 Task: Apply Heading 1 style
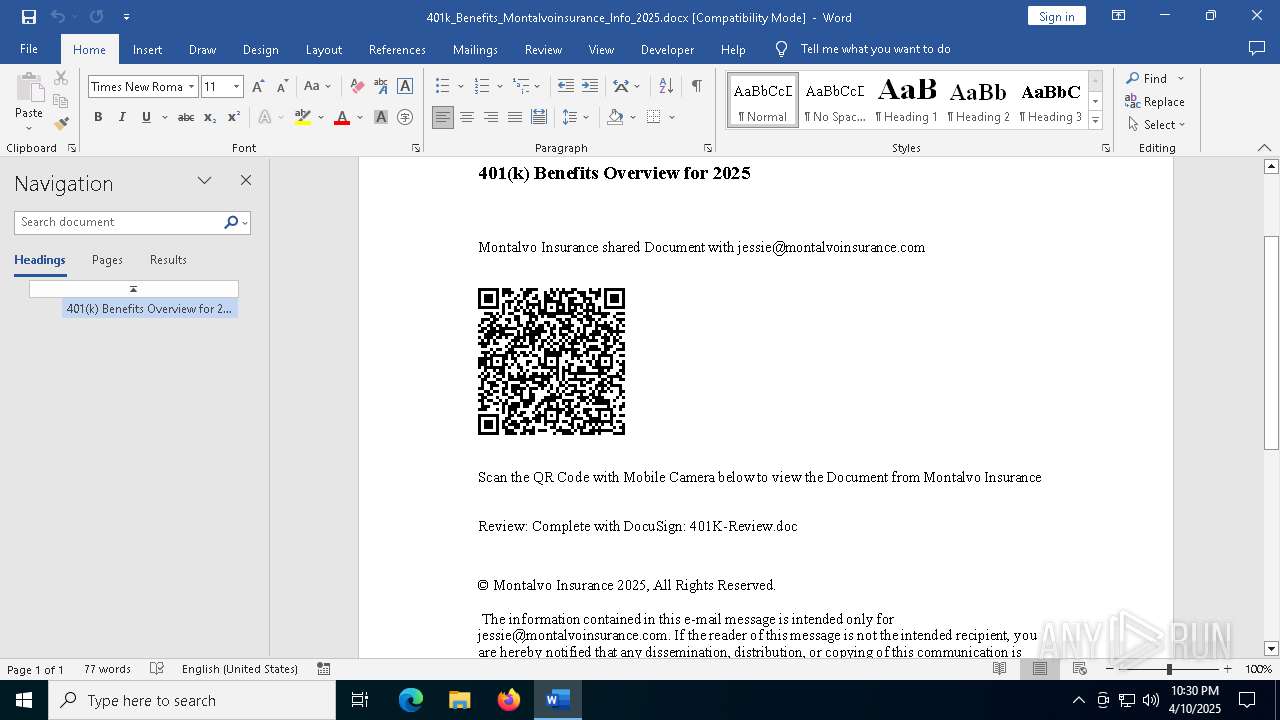coord(906,100)
